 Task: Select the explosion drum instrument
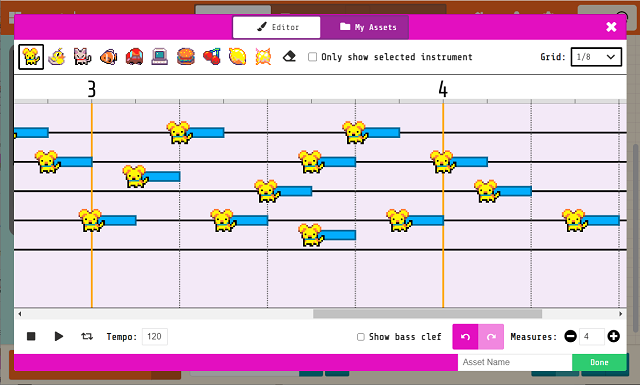pyautogui.click(x=263, y=57)
